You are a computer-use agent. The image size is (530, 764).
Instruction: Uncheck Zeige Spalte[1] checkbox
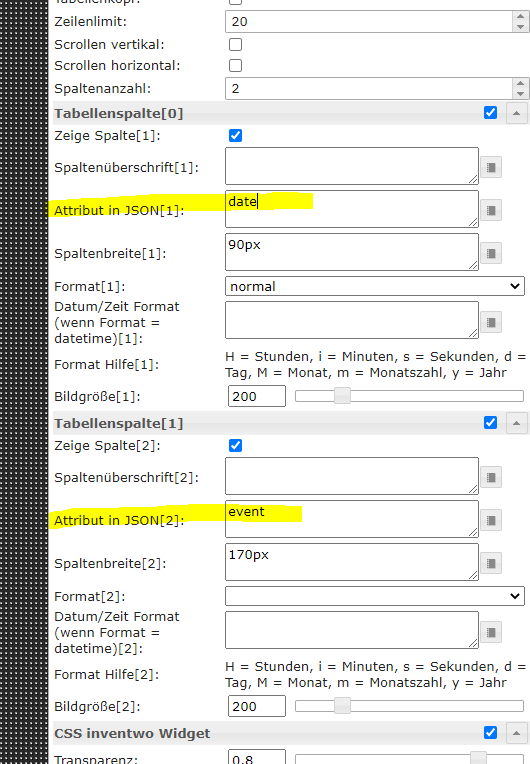[x=235, y=135]
